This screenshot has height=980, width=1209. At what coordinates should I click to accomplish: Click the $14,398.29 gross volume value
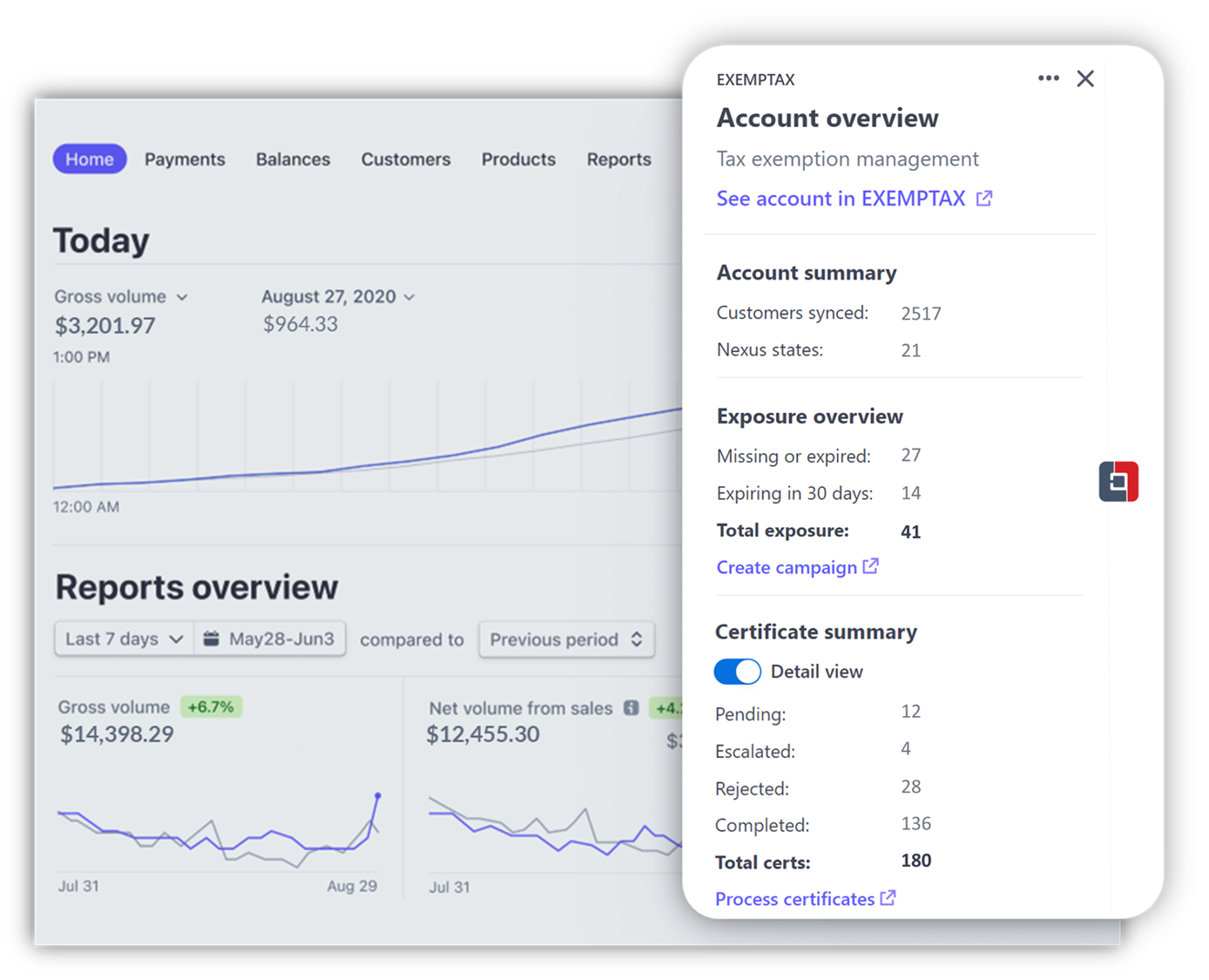point(117,734)
